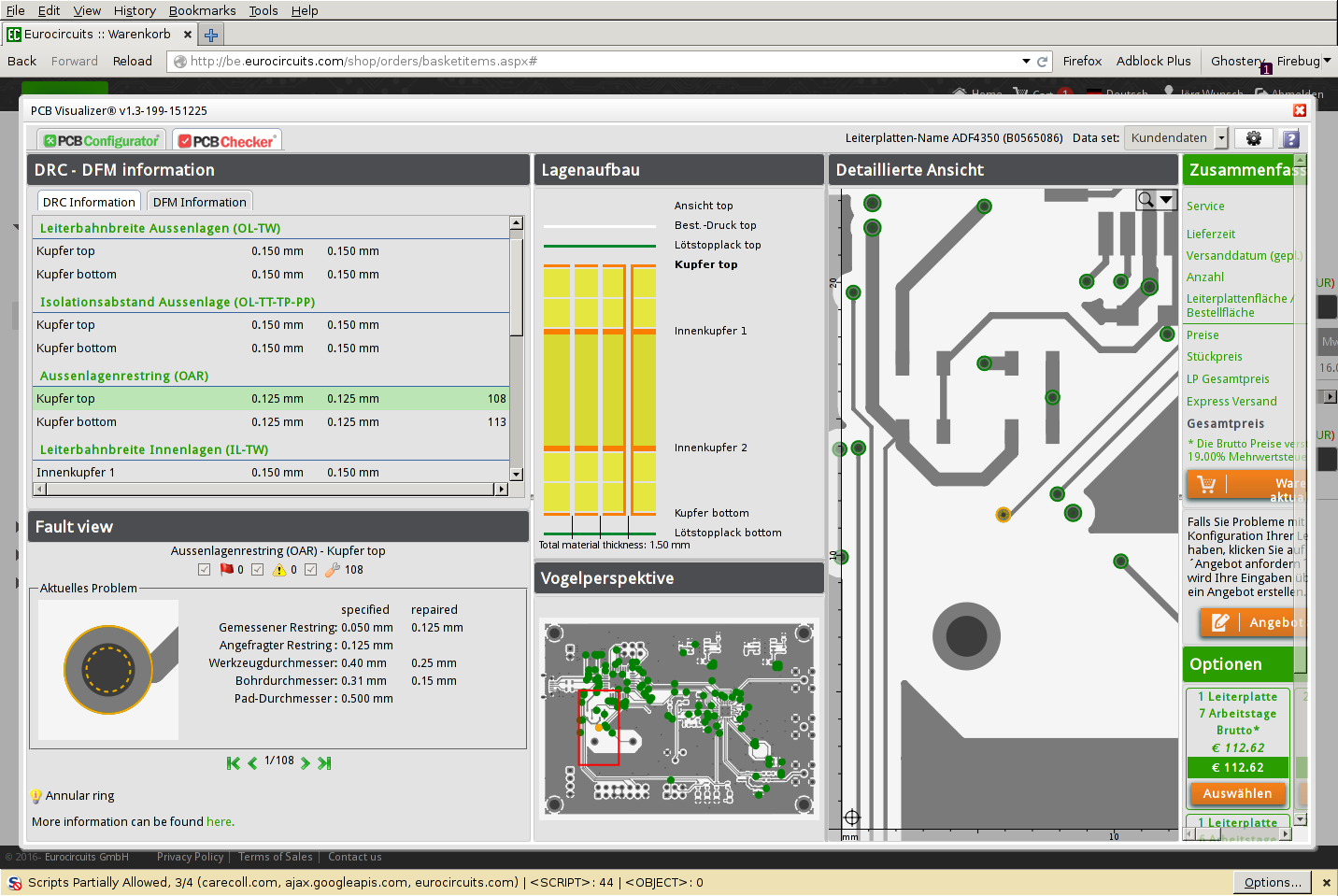Switch to DFM Information tab
This screenshot has width=1338, height=896.
tap(199, 202)
